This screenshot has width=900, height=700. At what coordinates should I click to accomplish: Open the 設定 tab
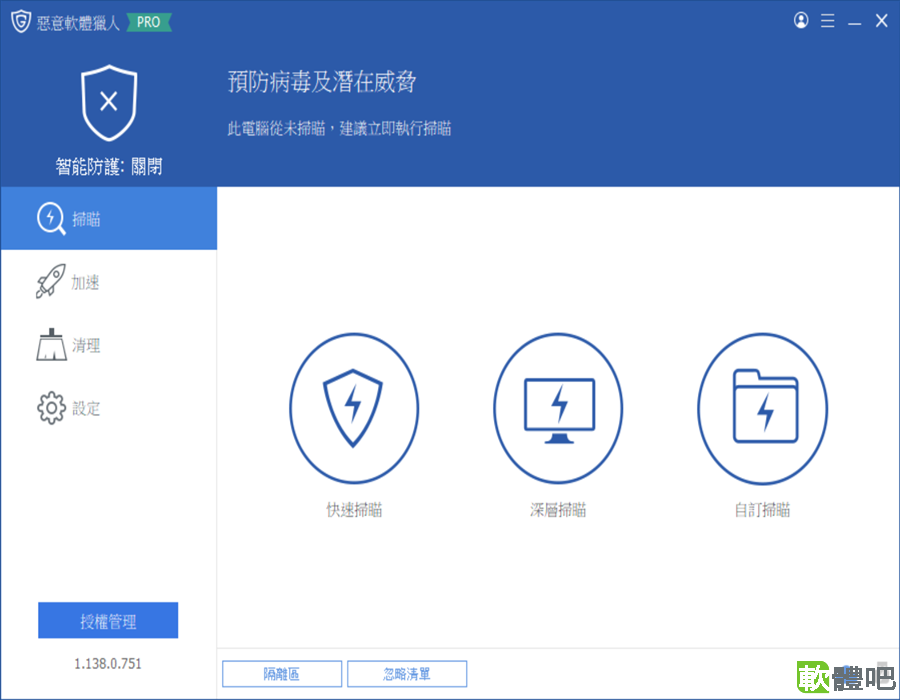tap(109, 408)
